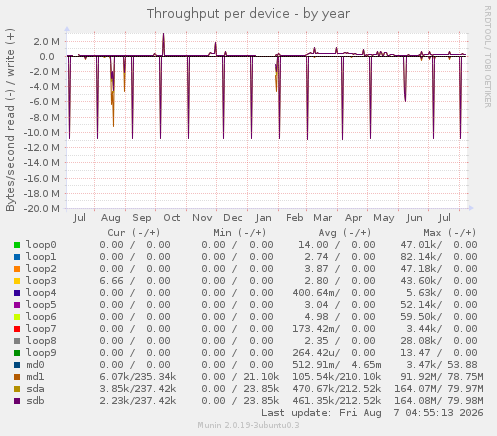Click the loop7 red legend swatch
This screenshot has height=436, width=497.
[17, 329]
